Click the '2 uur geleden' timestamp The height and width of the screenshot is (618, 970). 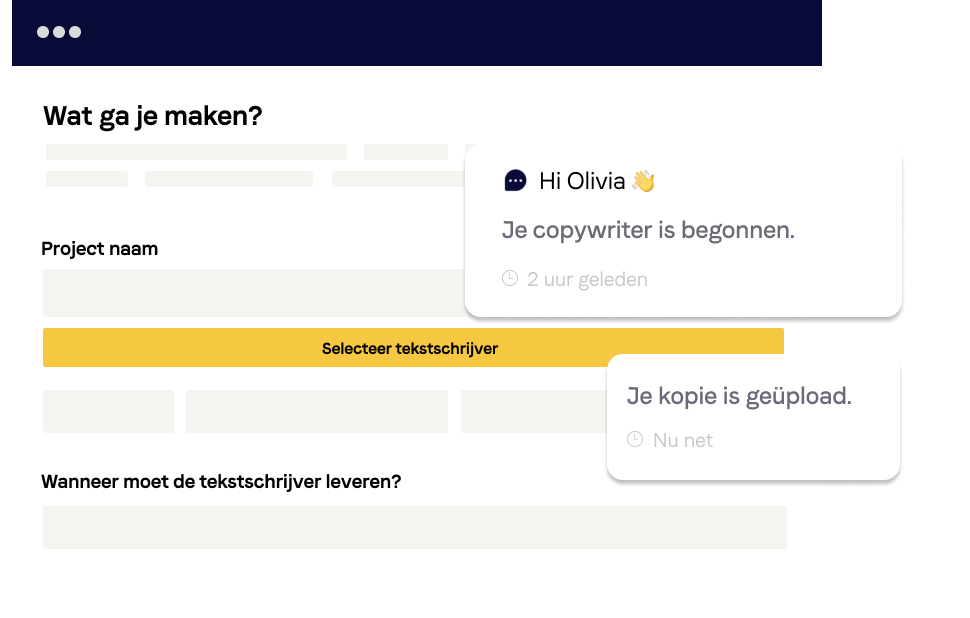coord(587,279)
